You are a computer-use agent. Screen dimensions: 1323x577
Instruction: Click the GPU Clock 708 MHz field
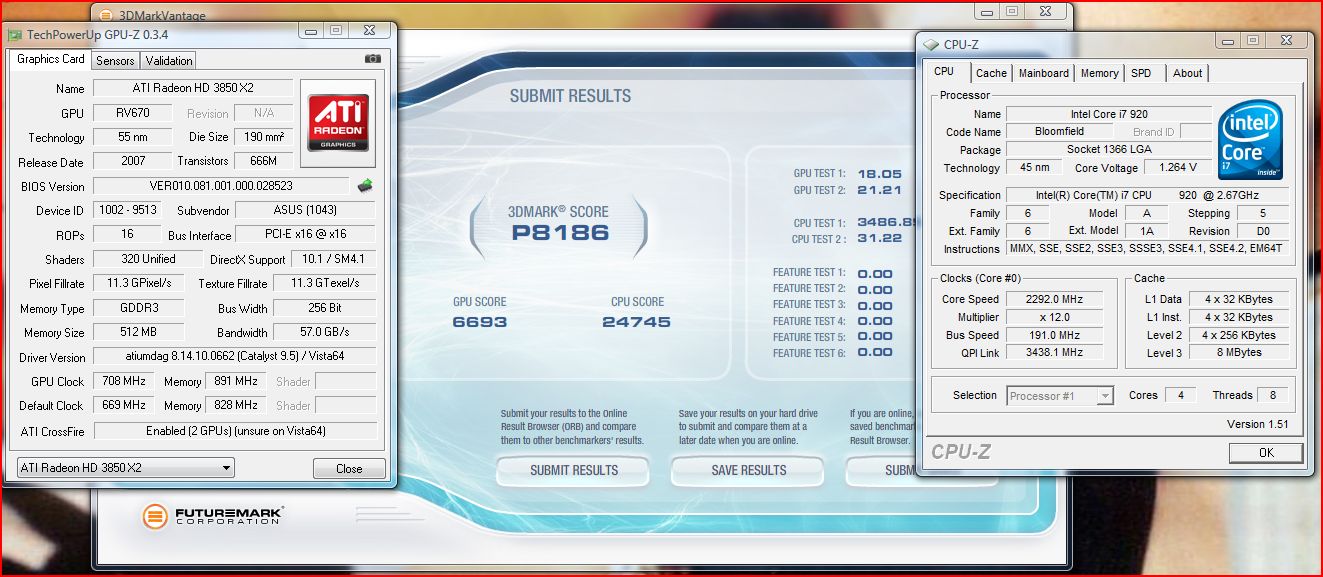[x=124, y=381]
